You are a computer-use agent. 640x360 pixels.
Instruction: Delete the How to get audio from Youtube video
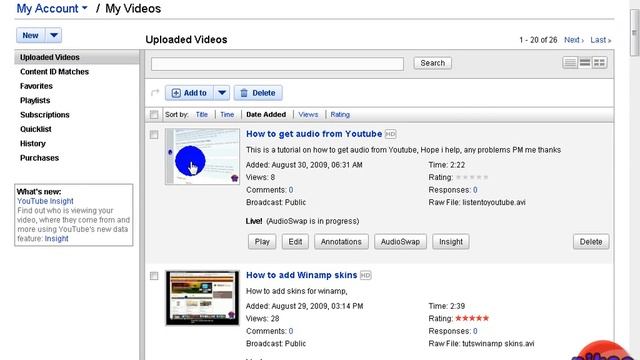[591, 242]
